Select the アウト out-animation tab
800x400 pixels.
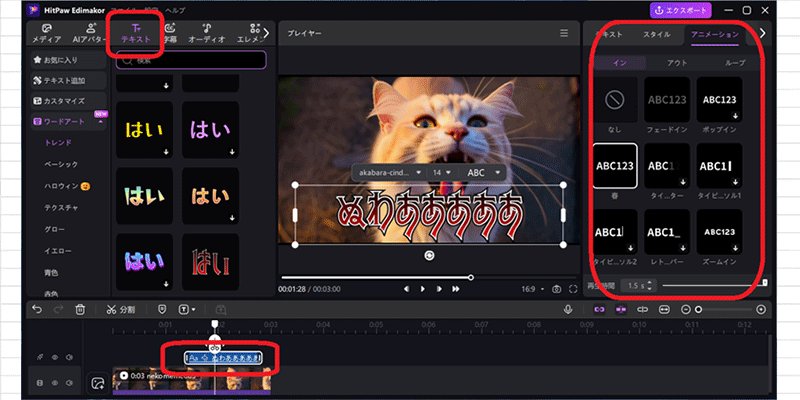coord(677,63)
